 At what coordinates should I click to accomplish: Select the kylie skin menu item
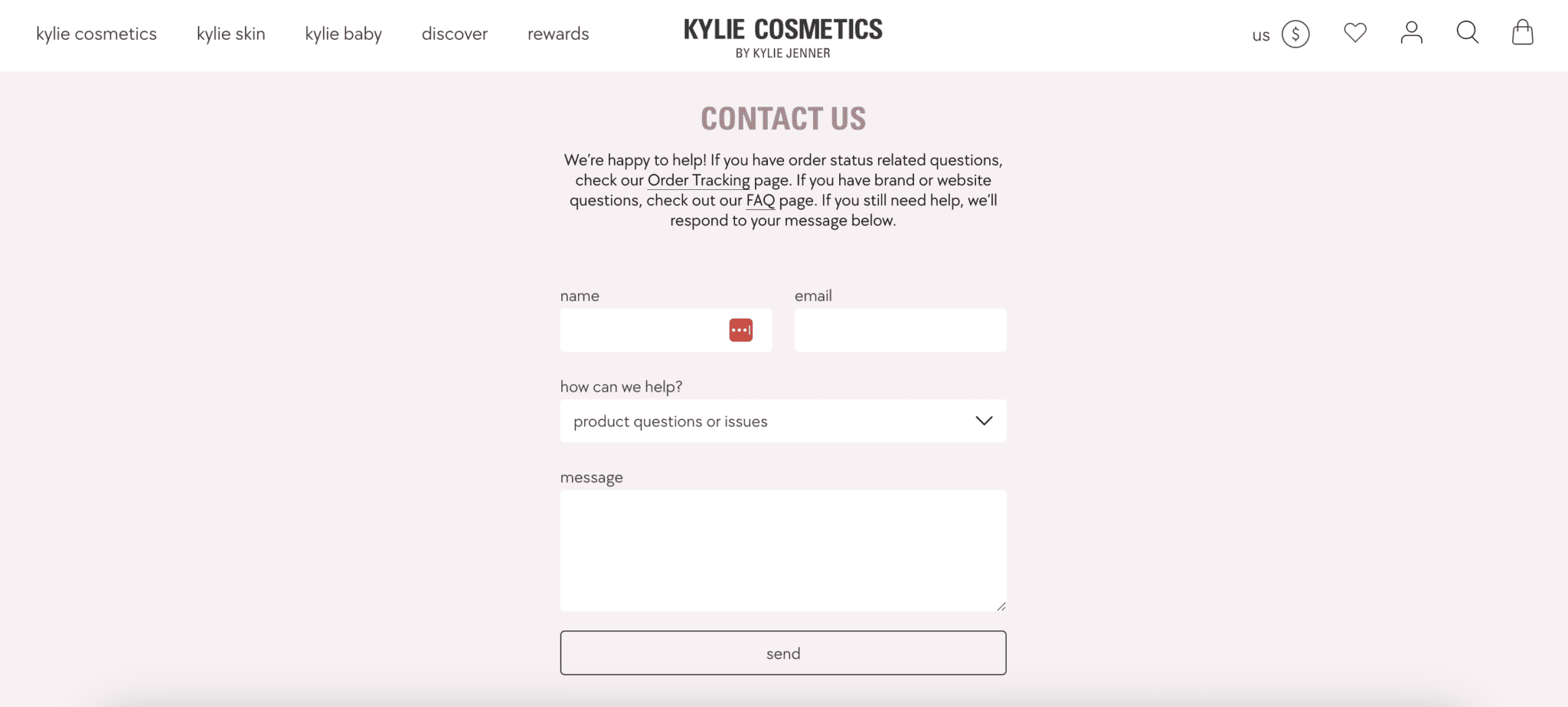[x=230, y=34]
